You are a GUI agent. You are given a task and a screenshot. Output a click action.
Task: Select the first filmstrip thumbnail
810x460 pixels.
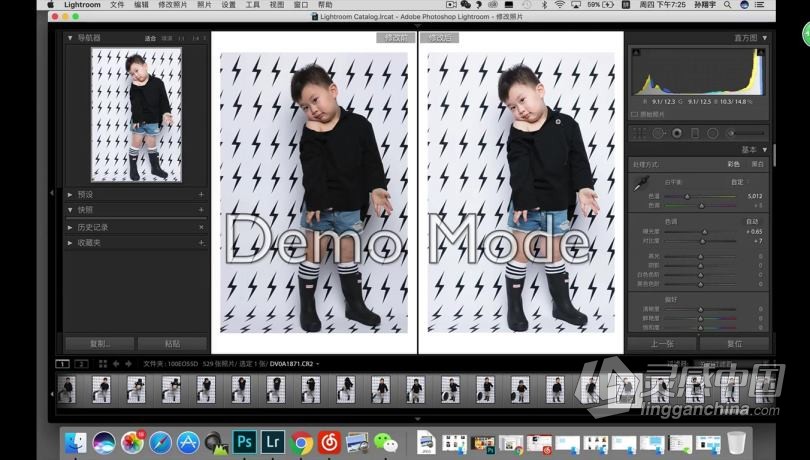tap(67, 389)
